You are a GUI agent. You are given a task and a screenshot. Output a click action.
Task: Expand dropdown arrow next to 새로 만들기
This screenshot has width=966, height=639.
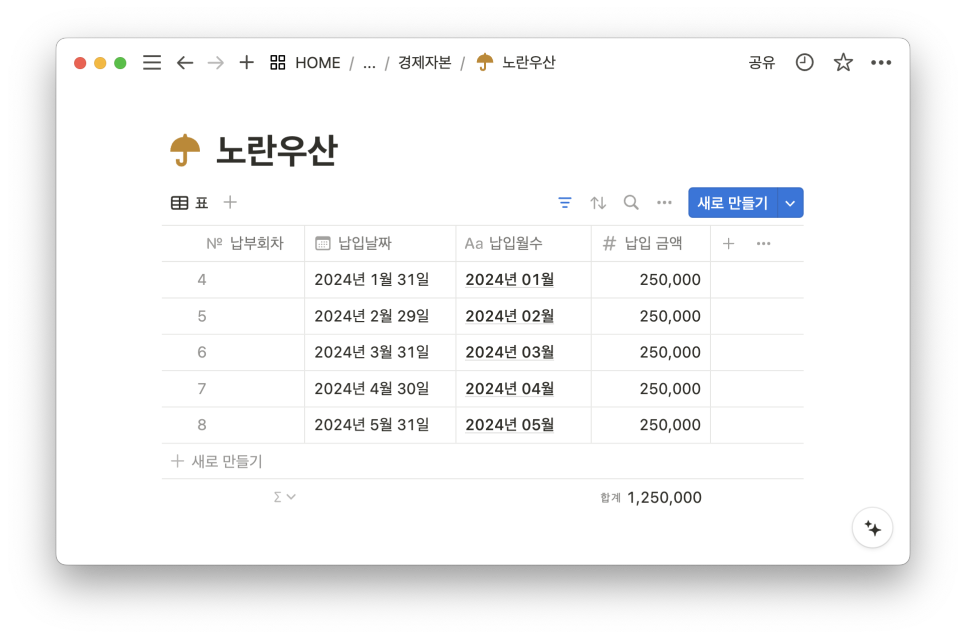coord(790,203)
